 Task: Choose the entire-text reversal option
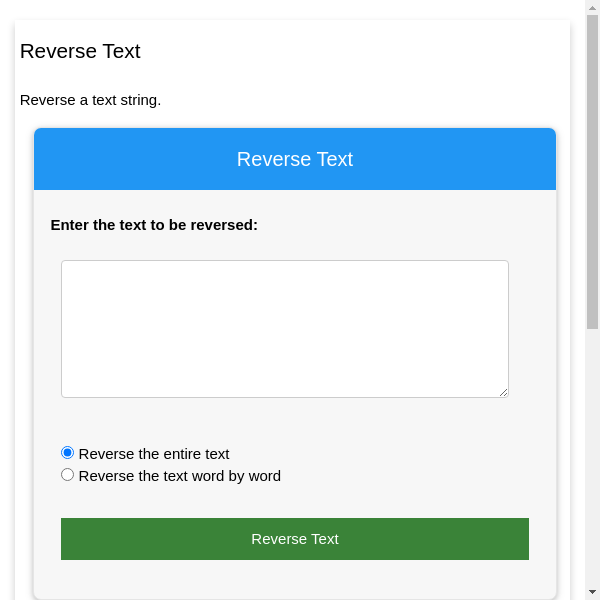68,453
